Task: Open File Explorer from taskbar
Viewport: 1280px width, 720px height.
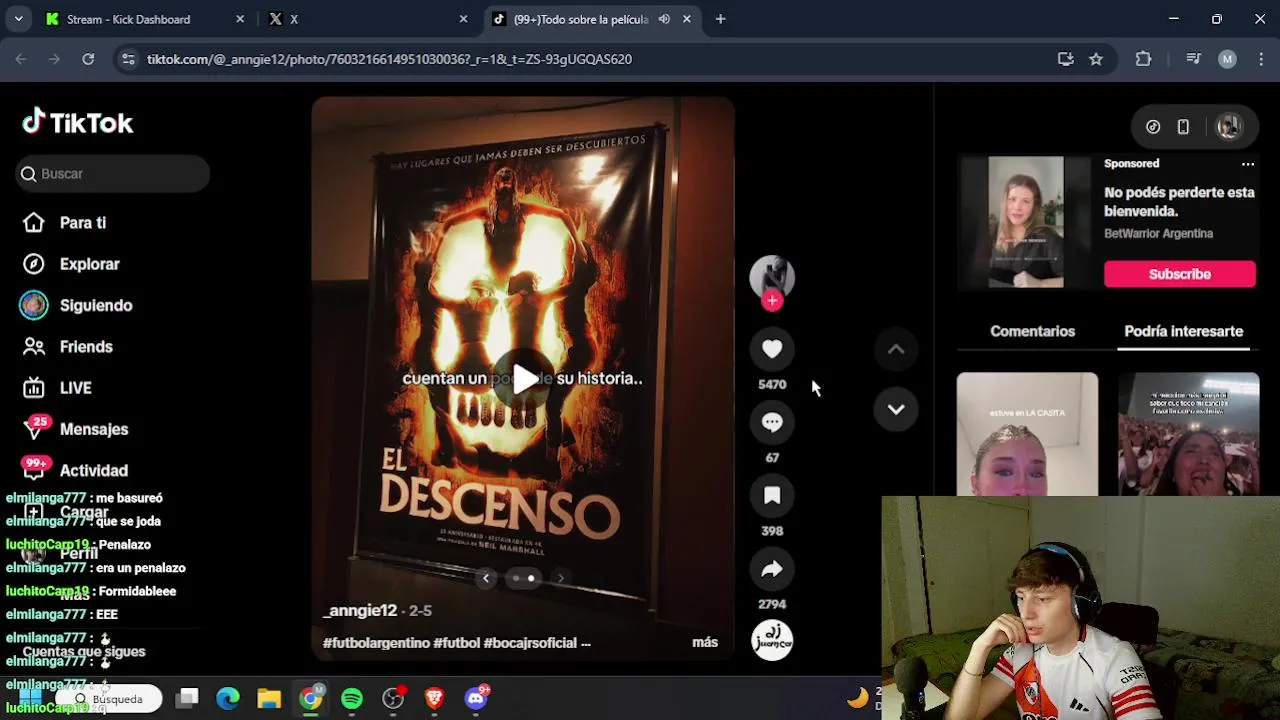Action: click(x=269, y=698)
